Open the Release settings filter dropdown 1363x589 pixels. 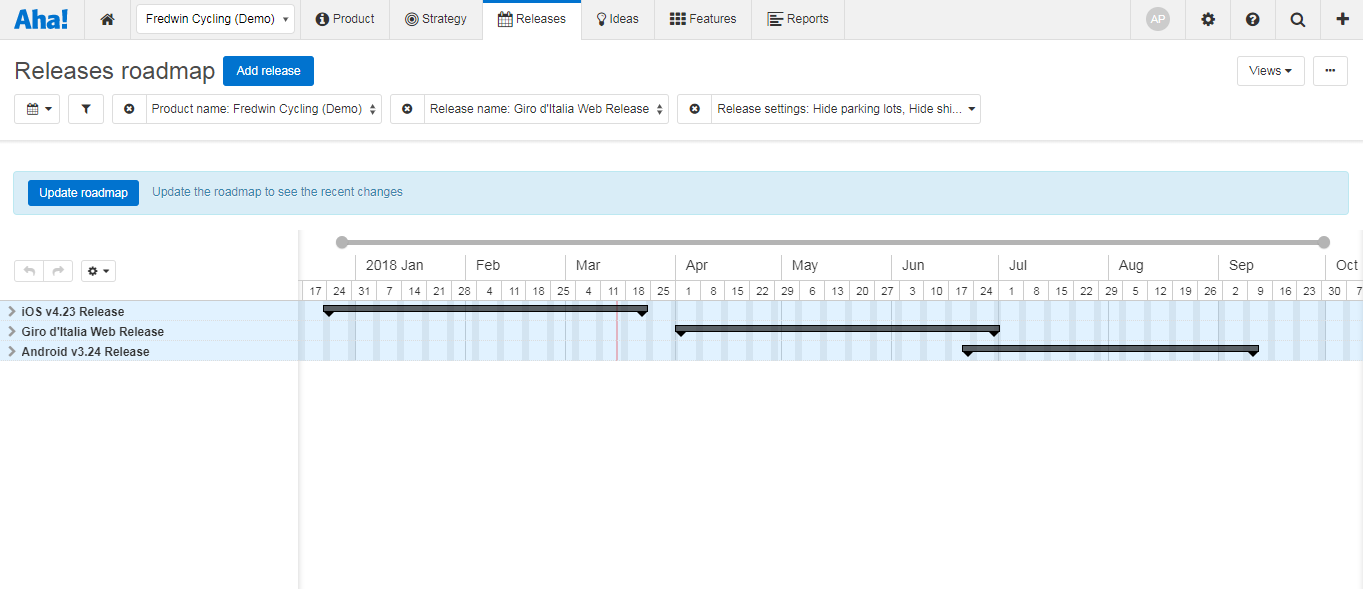tap(846, 109)
